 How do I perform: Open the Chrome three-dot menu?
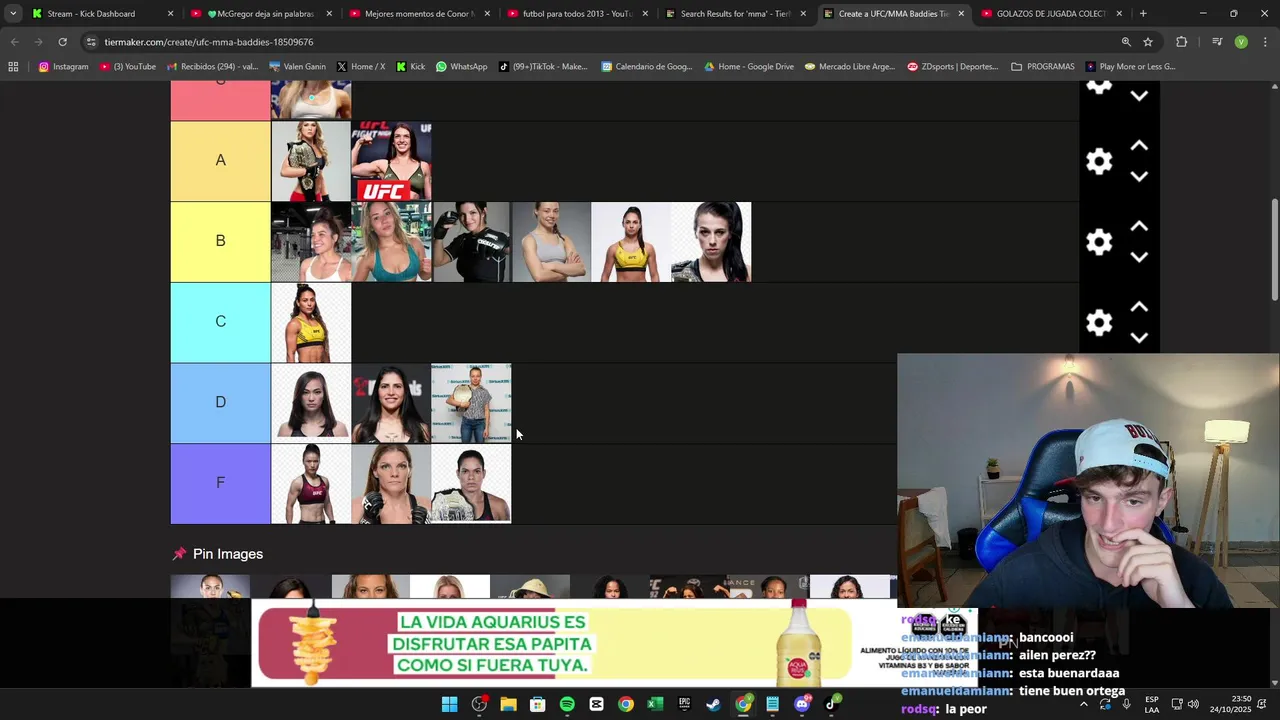click(x=1263, y=42)
